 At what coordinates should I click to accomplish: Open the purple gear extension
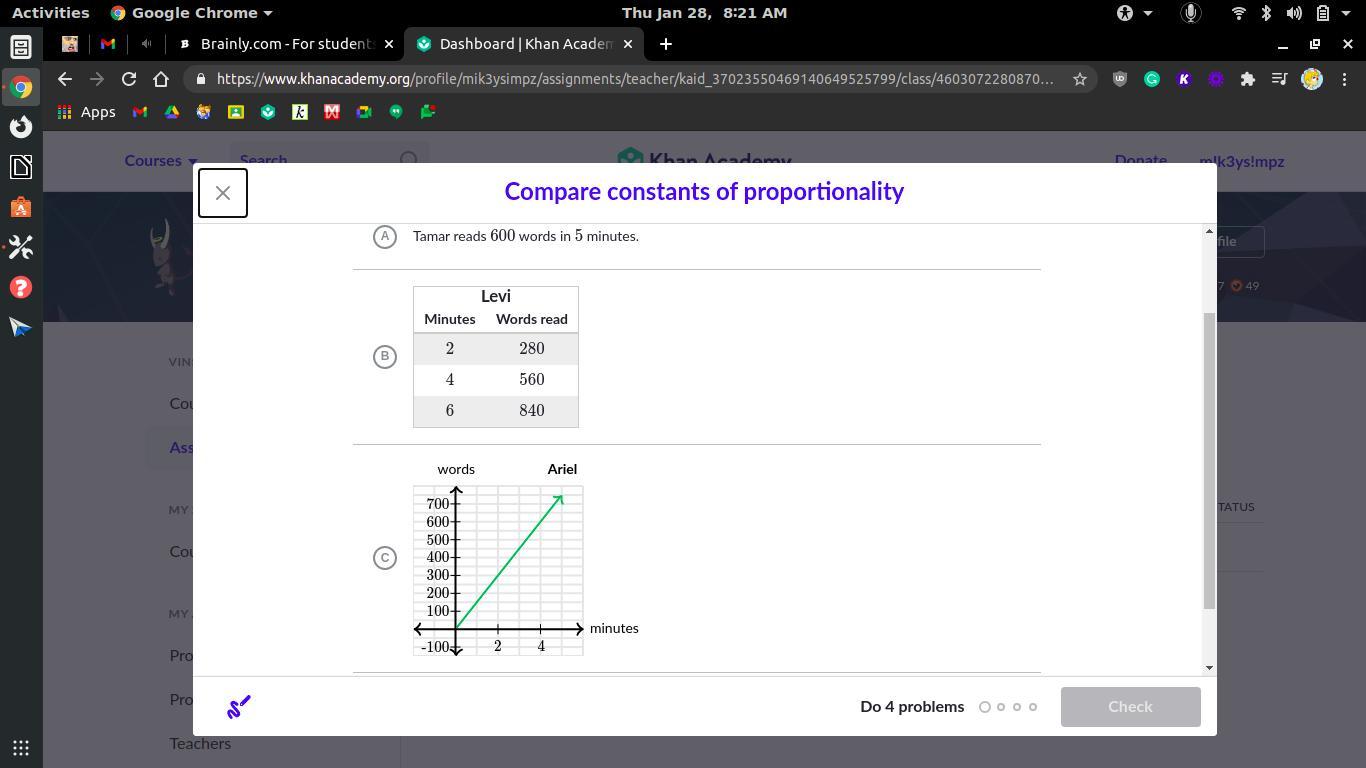(1216, 79)
